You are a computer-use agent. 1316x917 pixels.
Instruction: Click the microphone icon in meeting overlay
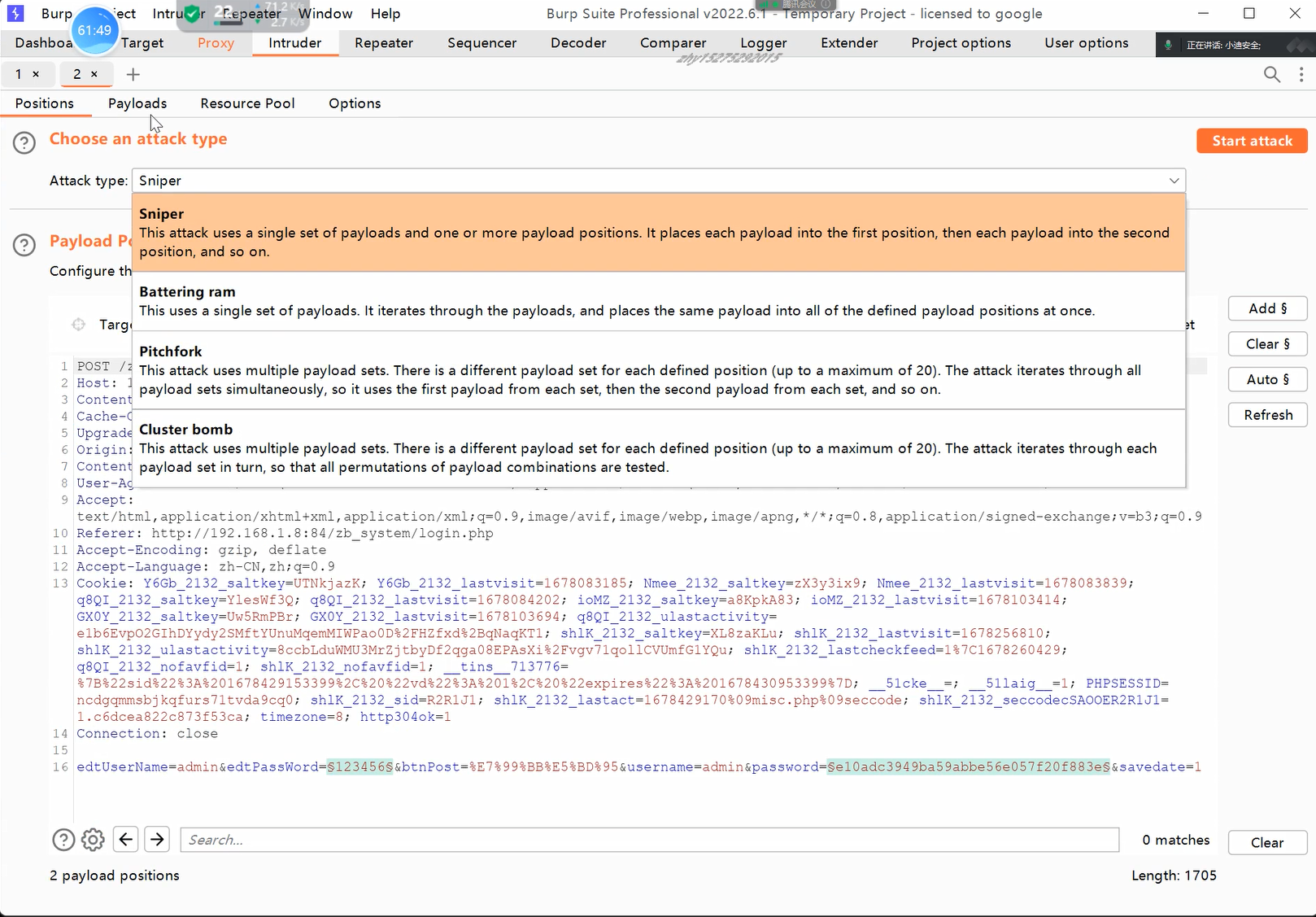click(1169, 45)
